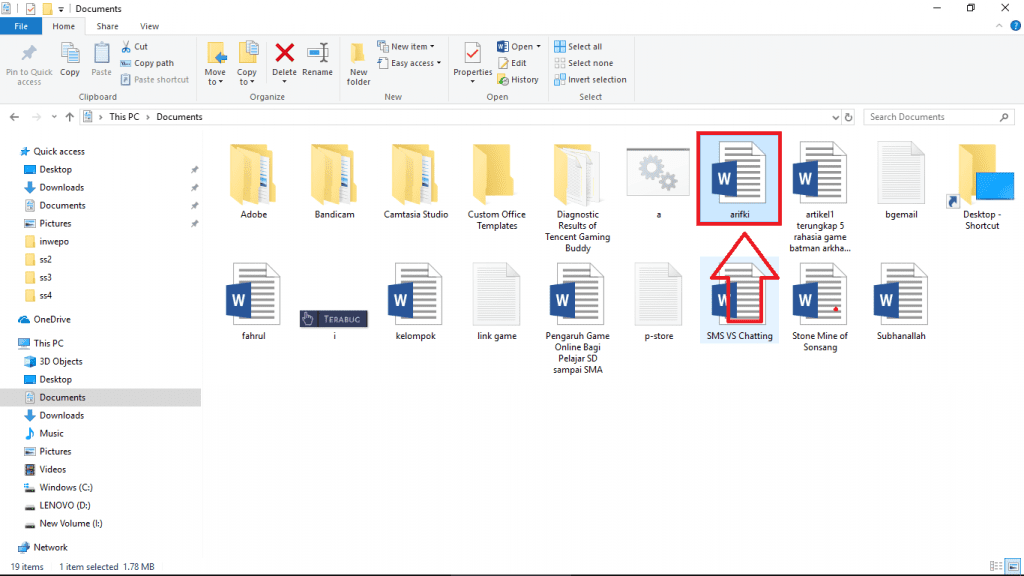Image resolution: width=1024 pixels, height=576 pixels.
Task: Expand address bar history dropdown
Action: (835, 118)
